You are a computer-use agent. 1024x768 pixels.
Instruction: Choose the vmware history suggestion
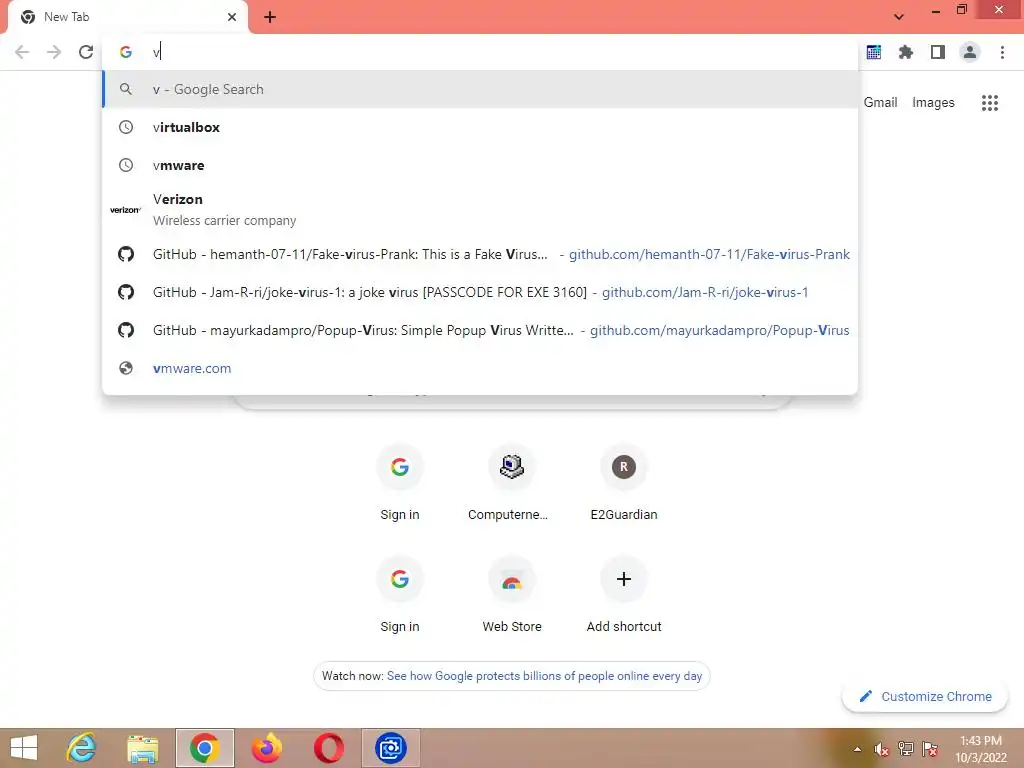[481, 165]
